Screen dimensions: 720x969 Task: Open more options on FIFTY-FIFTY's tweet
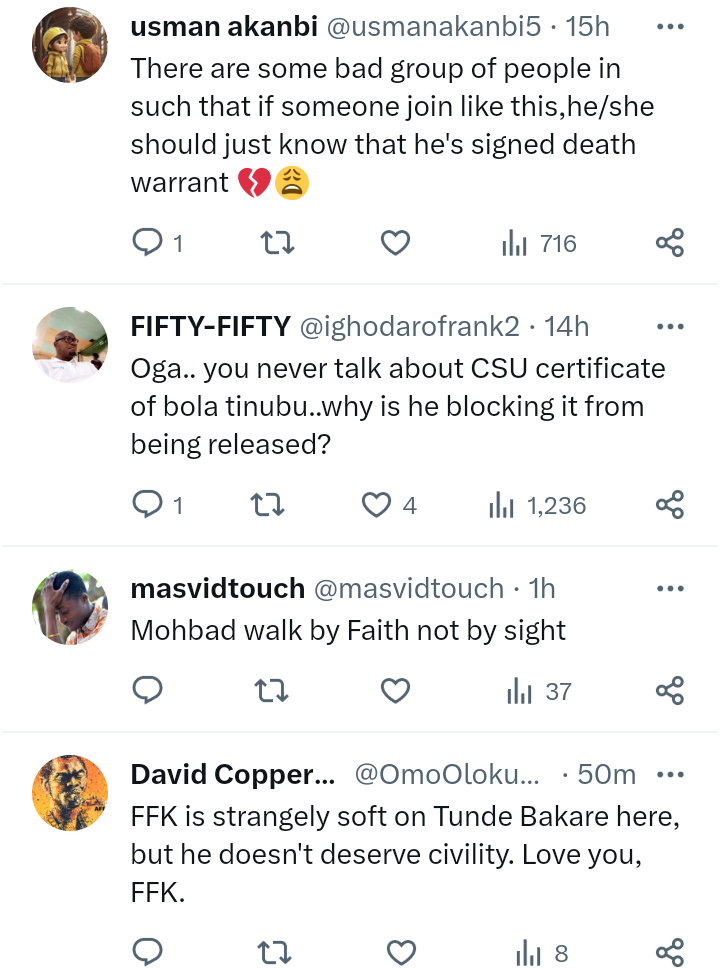pyautogui.click(x=669, y=326)
